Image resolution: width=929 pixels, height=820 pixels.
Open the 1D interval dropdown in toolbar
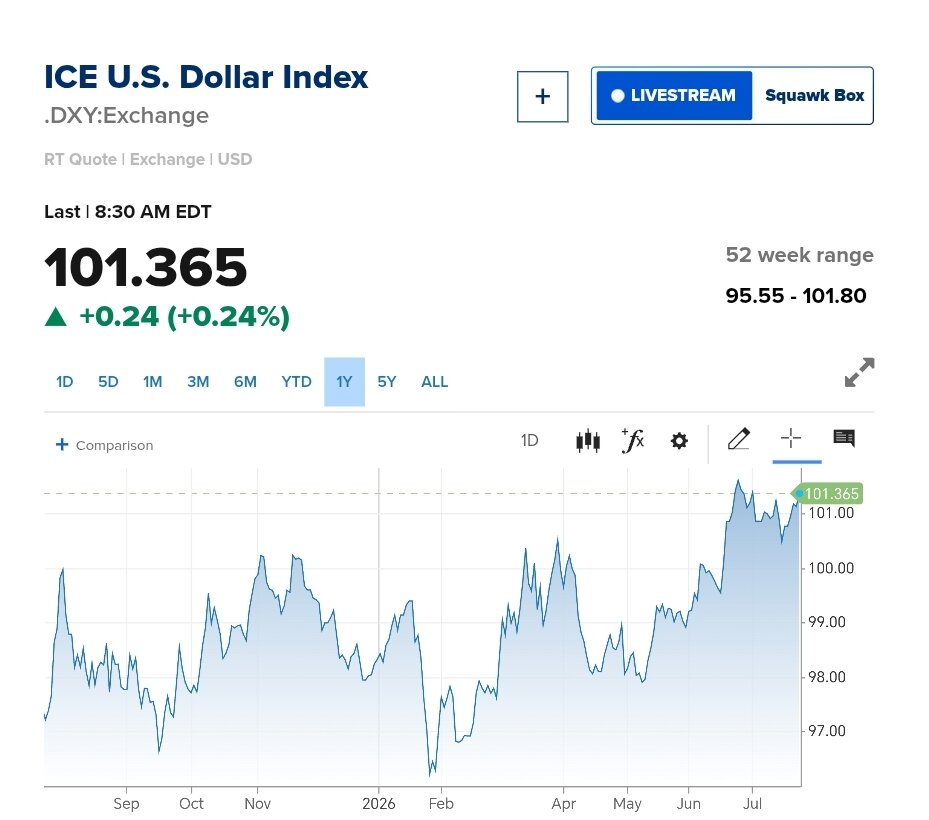tap(529, 440)
